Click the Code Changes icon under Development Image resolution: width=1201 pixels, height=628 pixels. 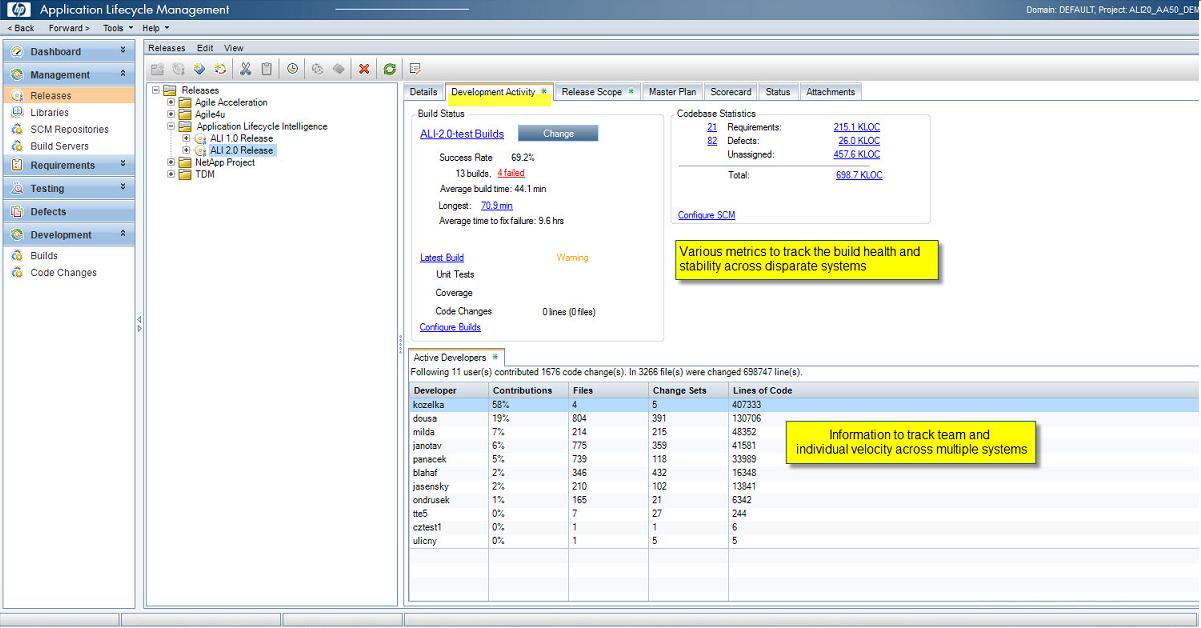pos(17,273)
